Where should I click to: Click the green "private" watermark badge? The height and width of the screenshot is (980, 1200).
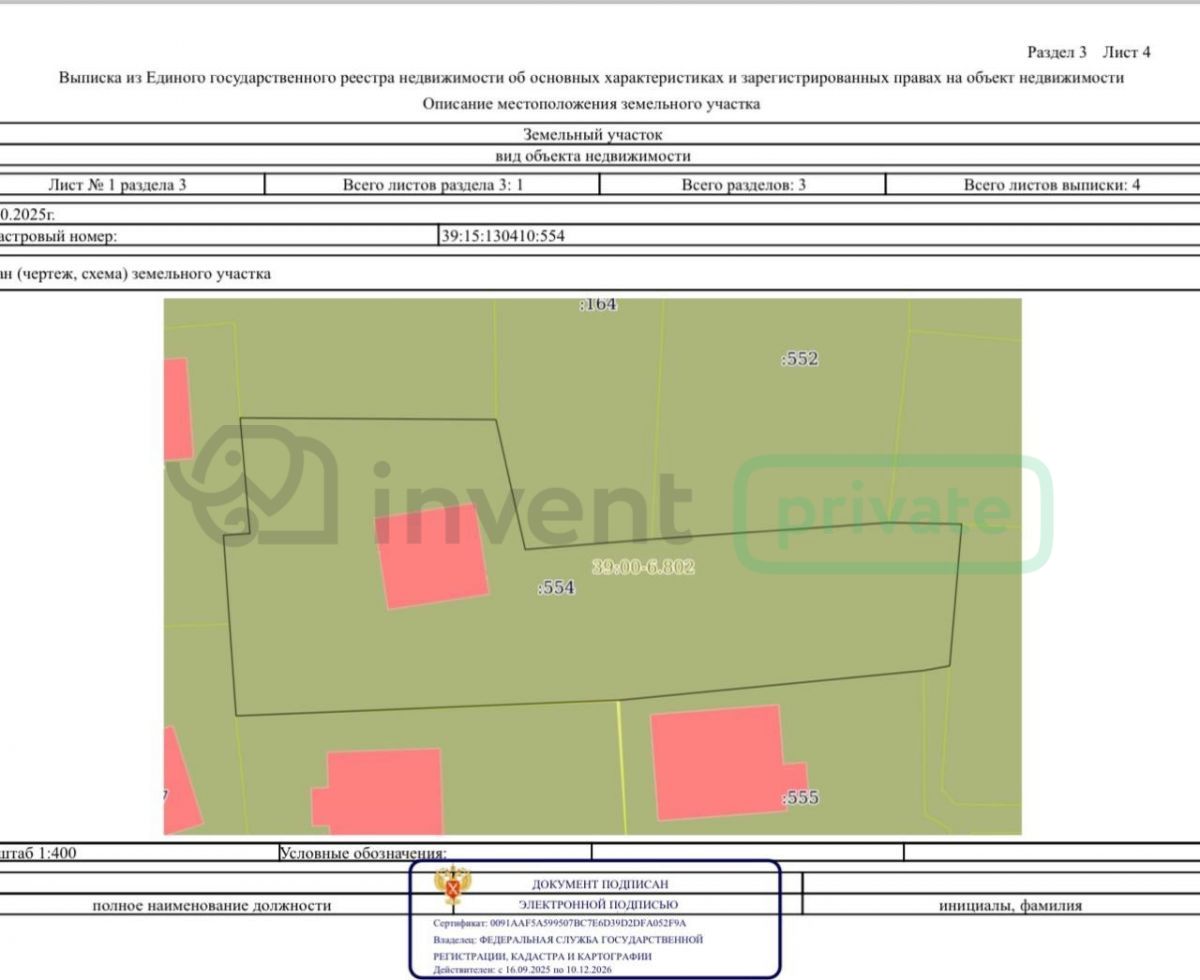pos(893,512)
